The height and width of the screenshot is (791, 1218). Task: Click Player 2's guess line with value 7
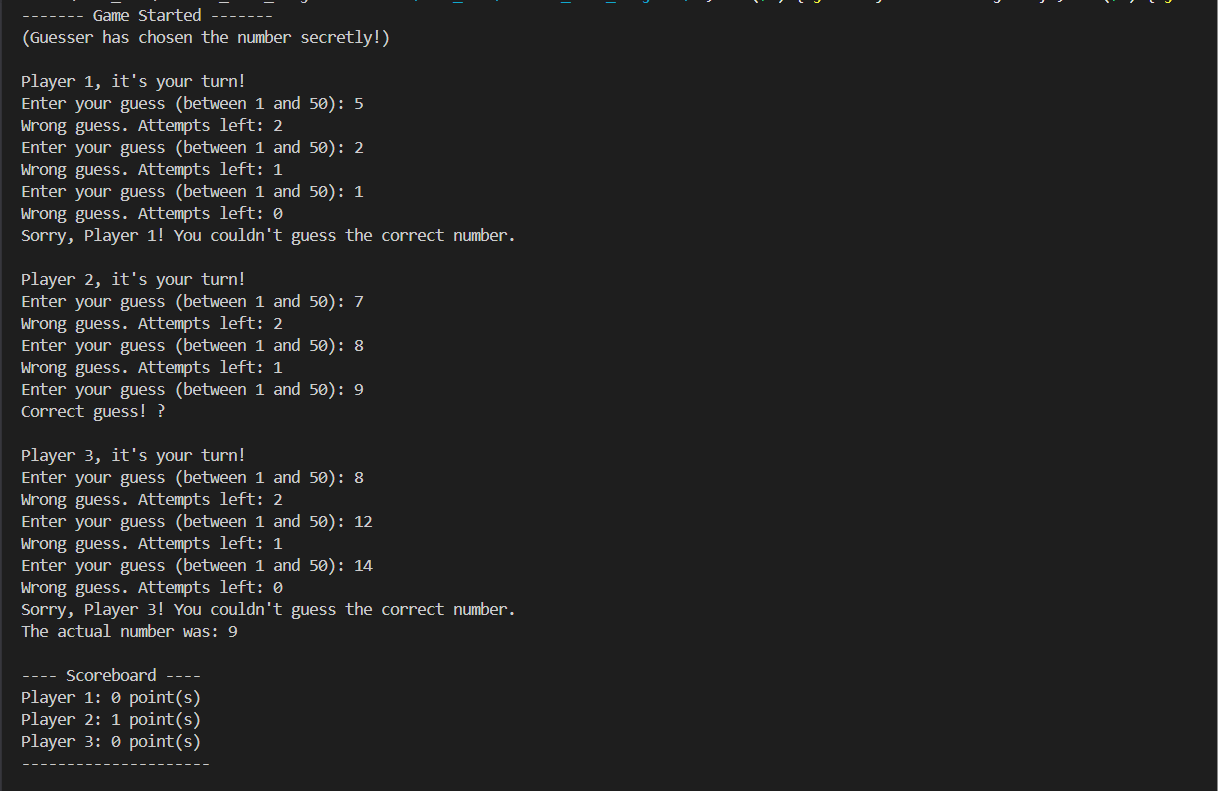(x=192, y=302)
